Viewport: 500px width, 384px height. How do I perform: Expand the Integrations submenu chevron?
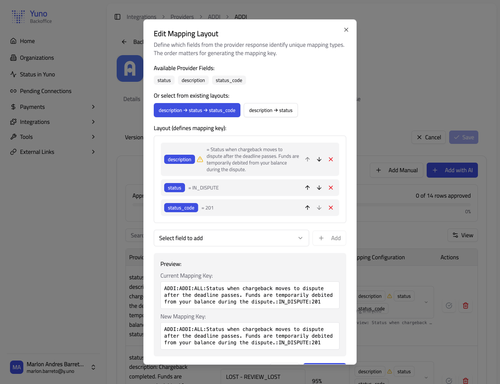tap(93, 122)
